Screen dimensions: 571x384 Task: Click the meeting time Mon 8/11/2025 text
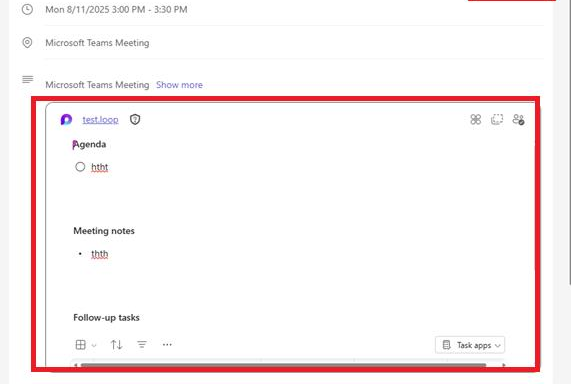(116, 9)
